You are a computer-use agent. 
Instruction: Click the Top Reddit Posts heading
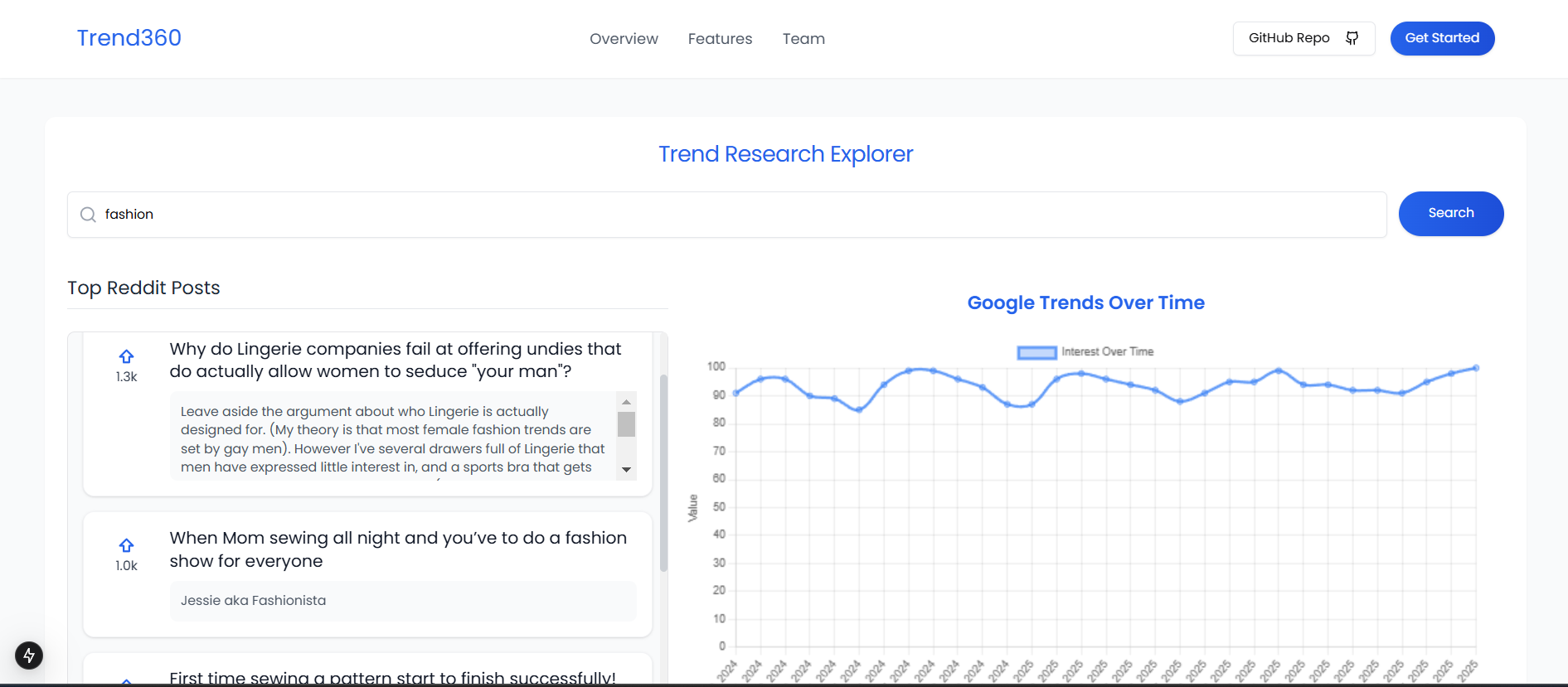[143, 288]
